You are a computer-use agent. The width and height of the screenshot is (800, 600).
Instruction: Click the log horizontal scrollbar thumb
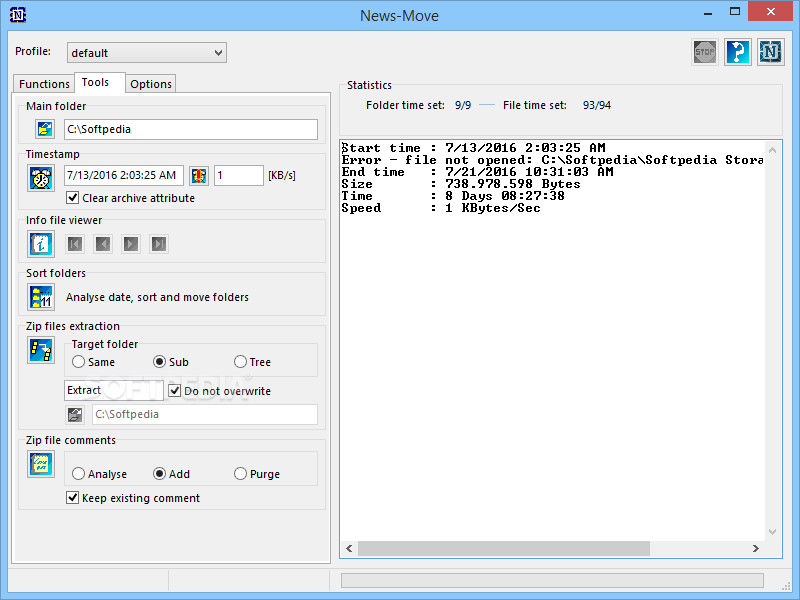[x=504, y=548]
